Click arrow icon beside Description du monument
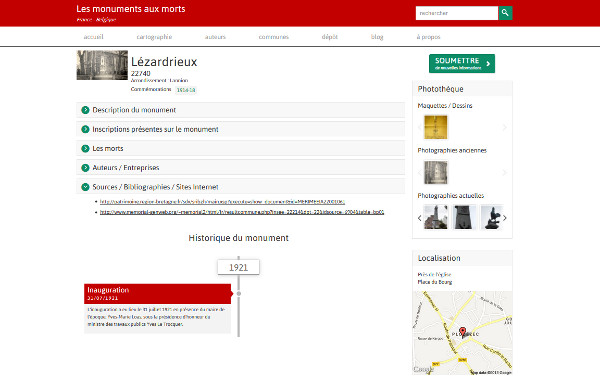 [x=85, y=110]
